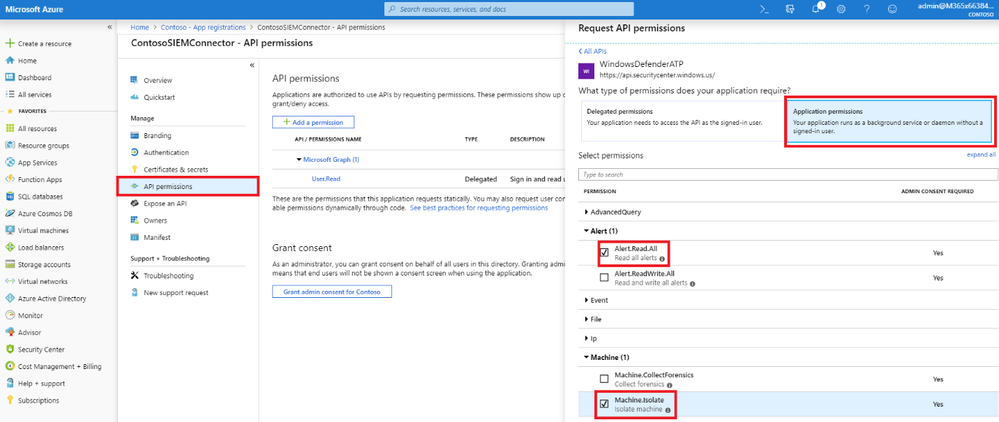The image size is (999, 422).
Task: Click the Monitor icon in sidebar
Action: tap(10, 316)
